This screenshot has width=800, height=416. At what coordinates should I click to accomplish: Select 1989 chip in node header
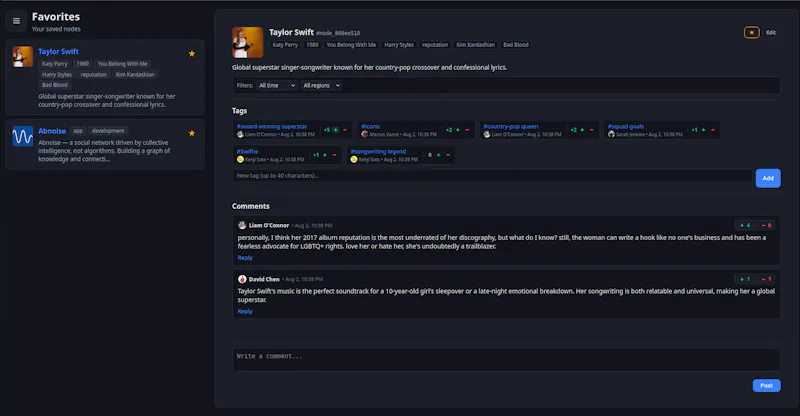pos(312,45)
